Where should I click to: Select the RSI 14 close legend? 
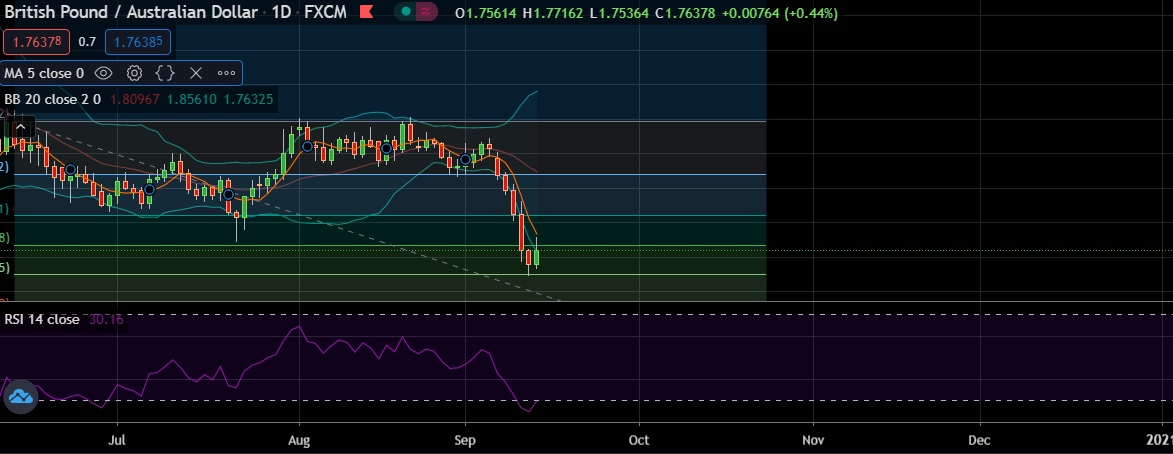(x=42, y=319)
